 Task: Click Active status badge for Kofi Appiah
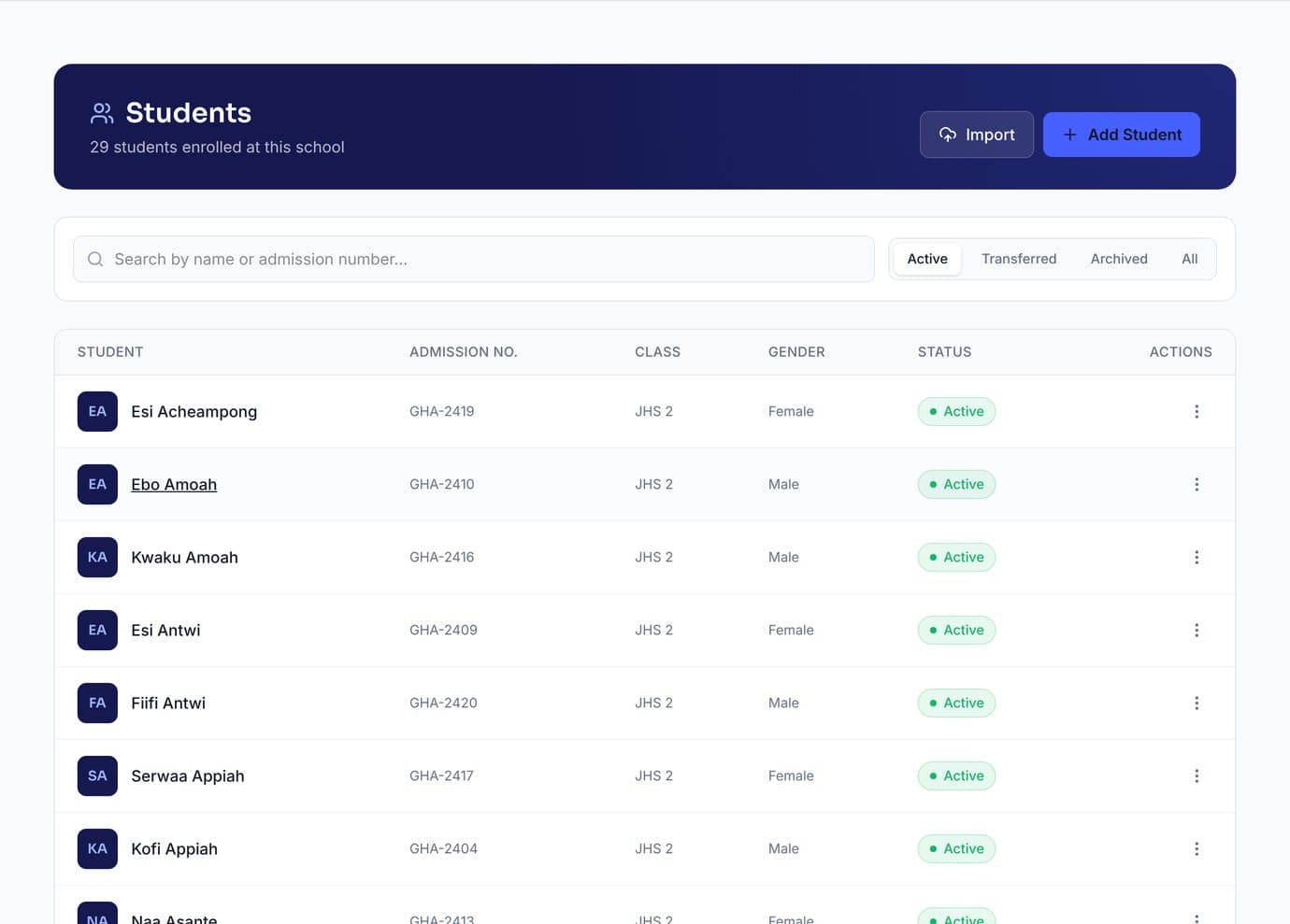click(x=956, y=848)
